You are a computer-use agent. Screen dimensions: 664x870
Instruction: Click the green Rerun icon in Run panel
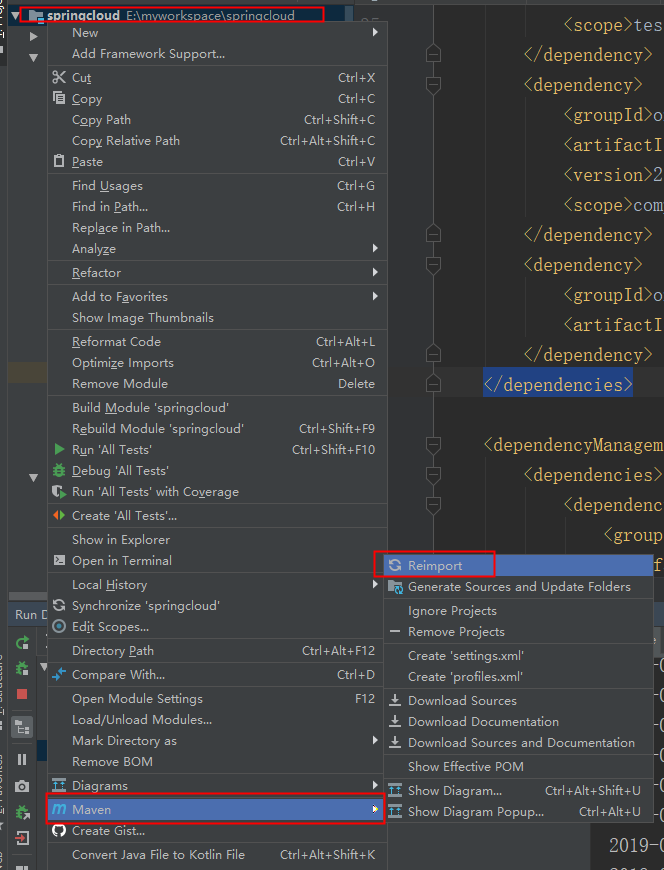[22, 643]
